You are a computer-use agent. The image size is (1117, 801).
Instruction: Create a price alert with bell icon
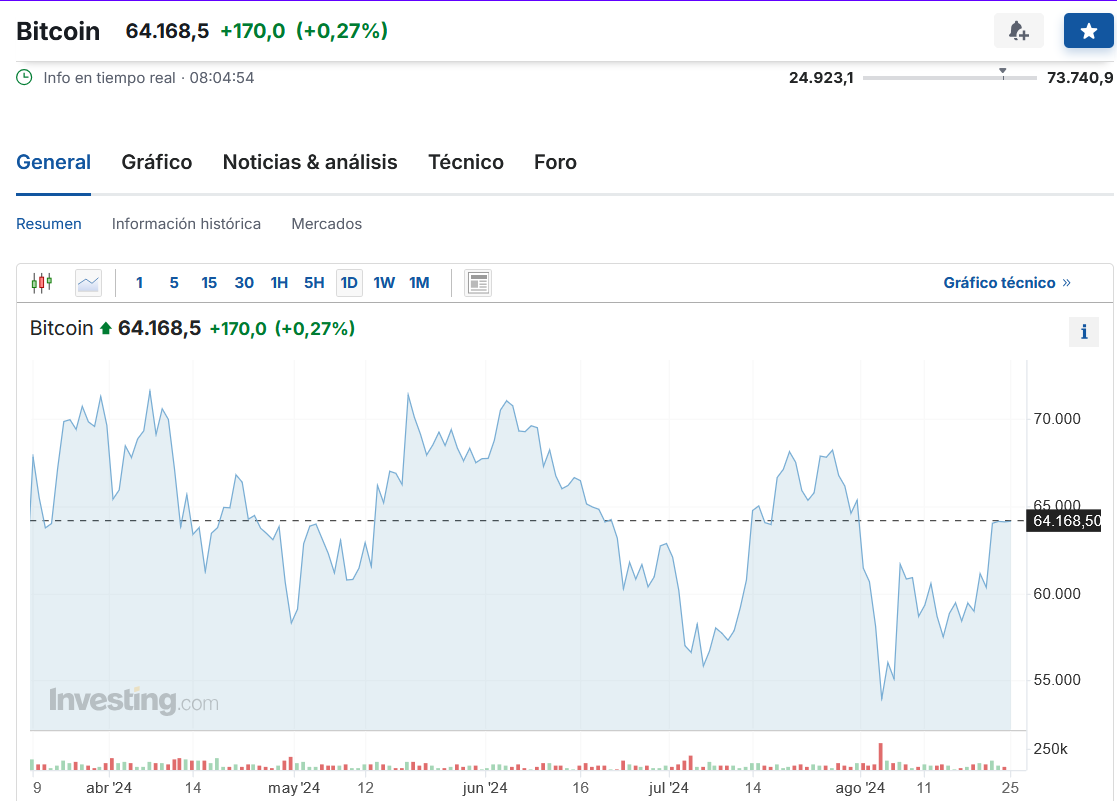click(x=1019, y=31)
